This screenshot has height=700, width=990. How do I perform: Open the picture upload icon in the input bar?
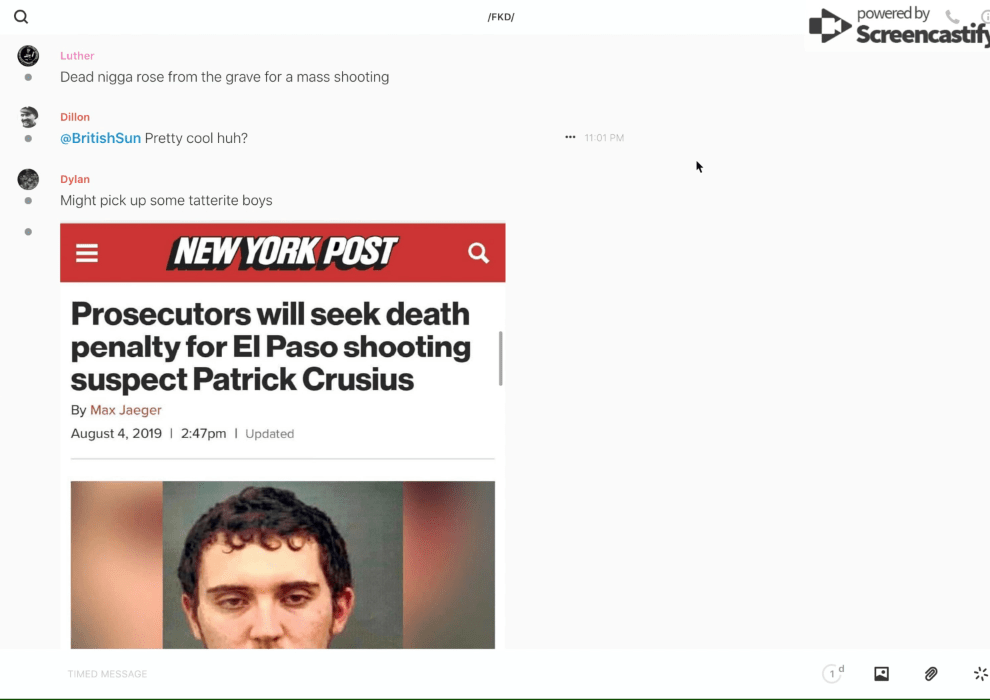(881, 674)
